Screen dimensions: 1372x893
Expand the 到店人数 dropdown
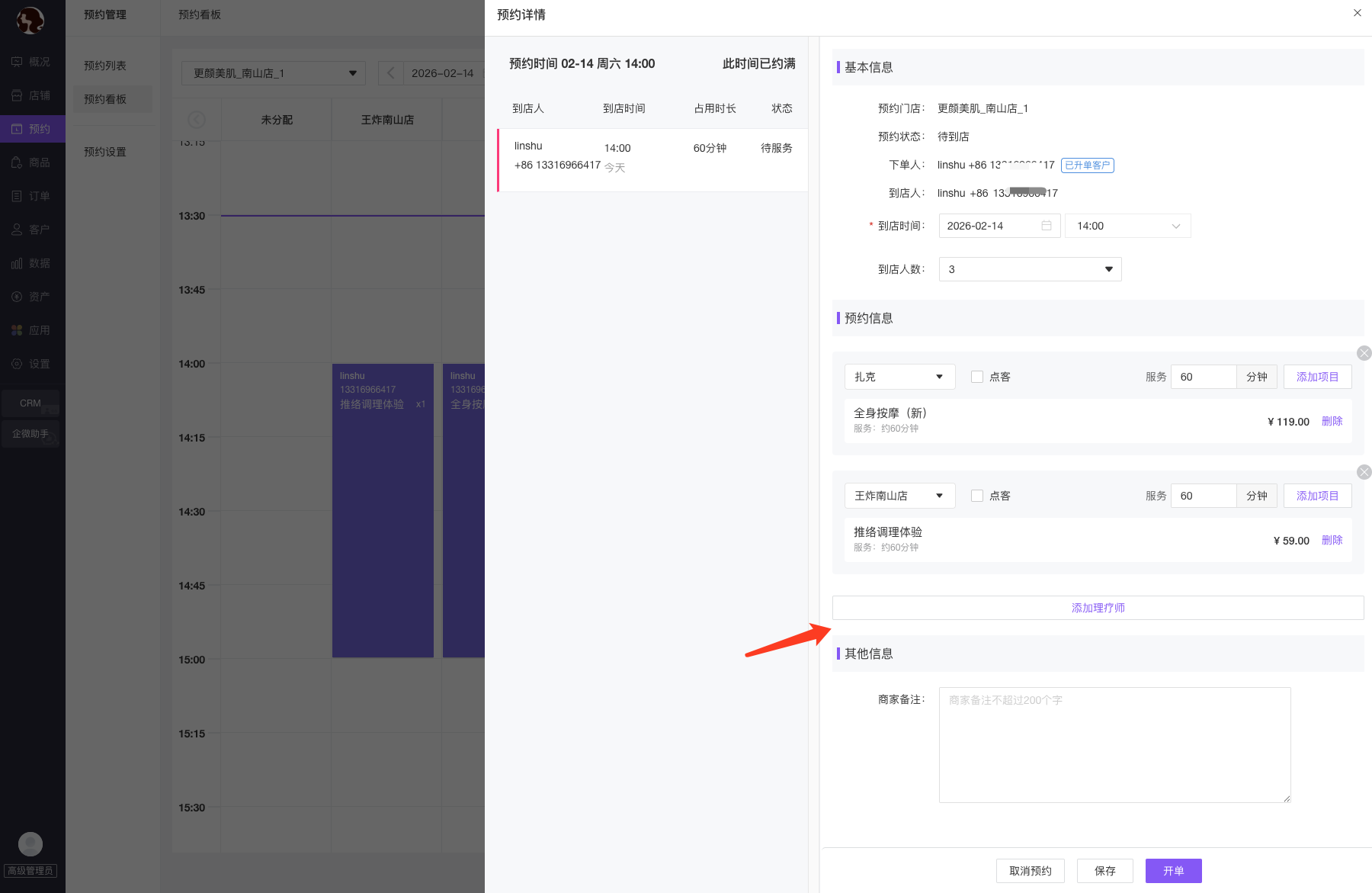pos(1030,269)
